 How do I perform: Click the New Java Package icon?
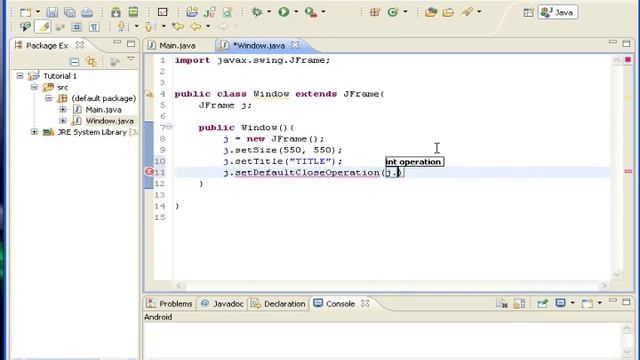pos(375,12)
